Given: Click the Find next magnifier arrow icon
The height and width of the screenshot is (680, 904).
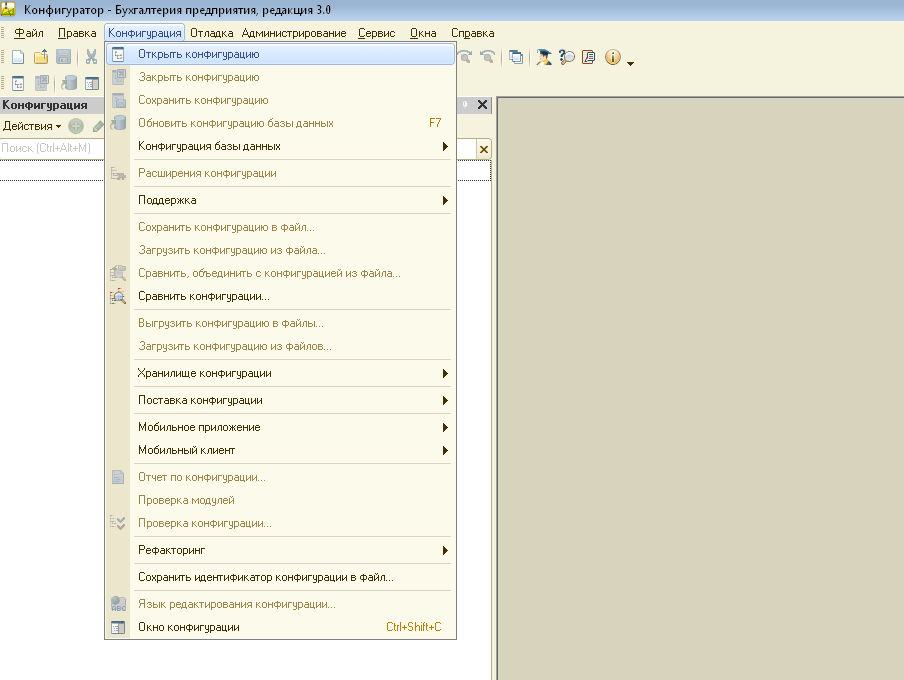Looking at the screenshot, I should (465, 57).
